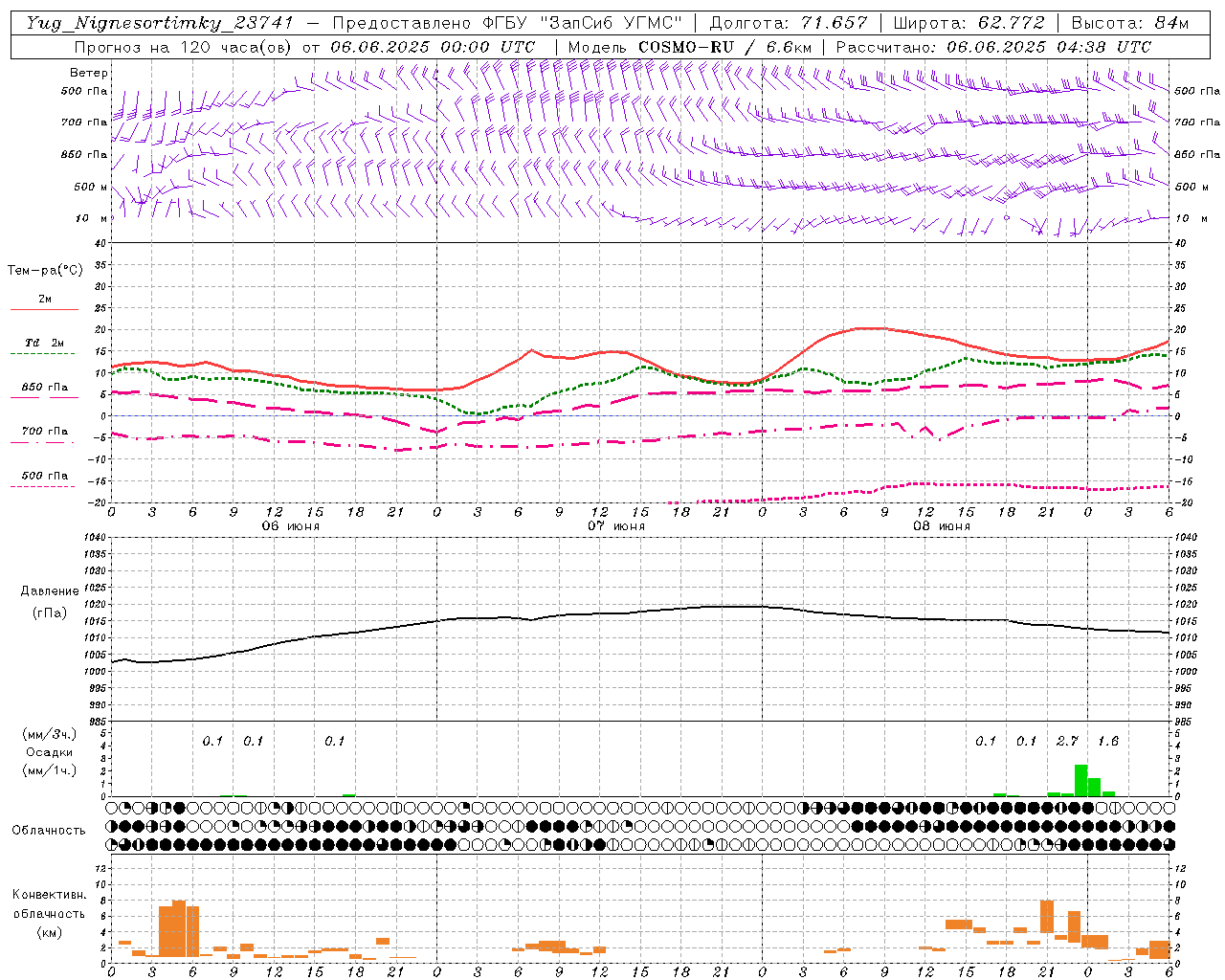Click the 2м temperature legend label

click(x=45, y=299)
